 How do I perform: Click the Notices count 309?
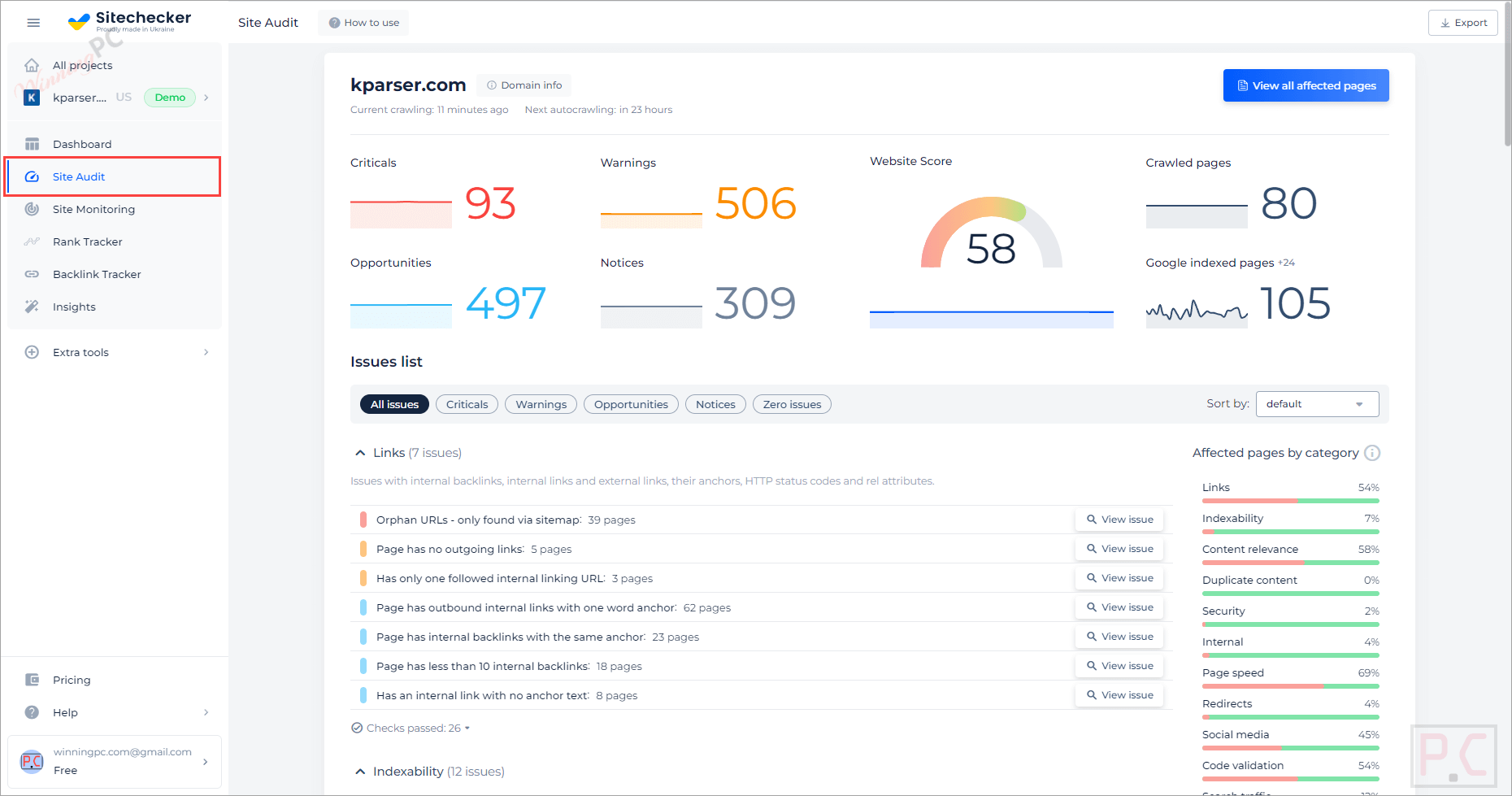pos(755,303)
